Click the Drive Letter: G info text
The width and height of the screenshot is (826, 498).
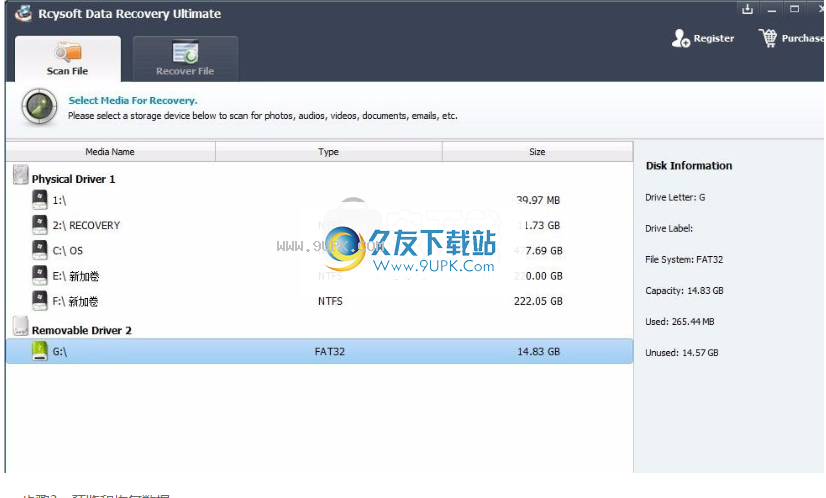point(675,198)
